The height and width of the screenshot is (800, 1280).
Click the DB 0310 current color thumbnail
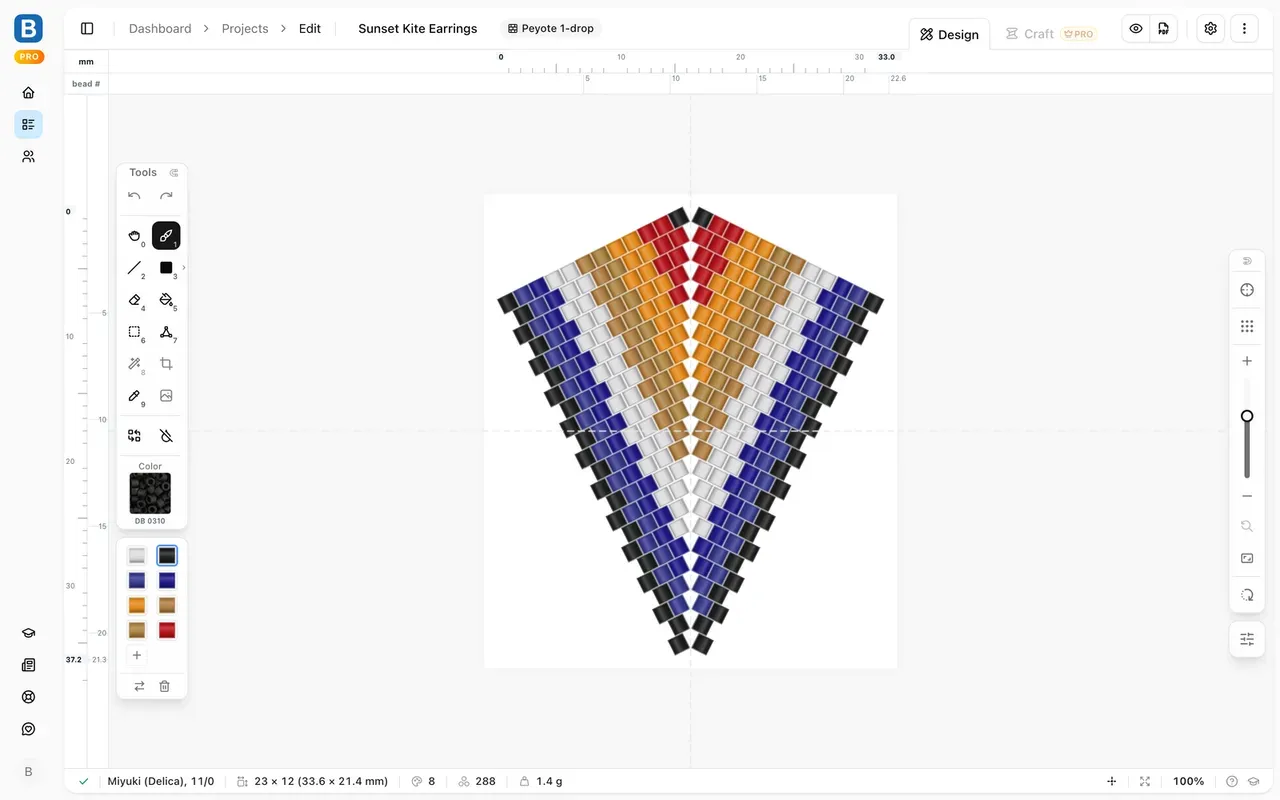point(150,493)
